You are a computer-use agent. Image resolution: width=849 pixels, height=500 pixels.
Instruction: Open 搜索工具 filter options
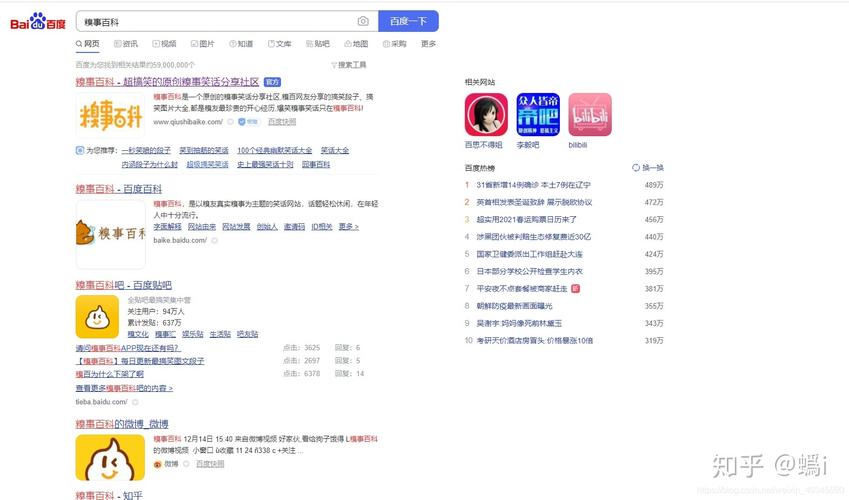click(x=349, y=65)
